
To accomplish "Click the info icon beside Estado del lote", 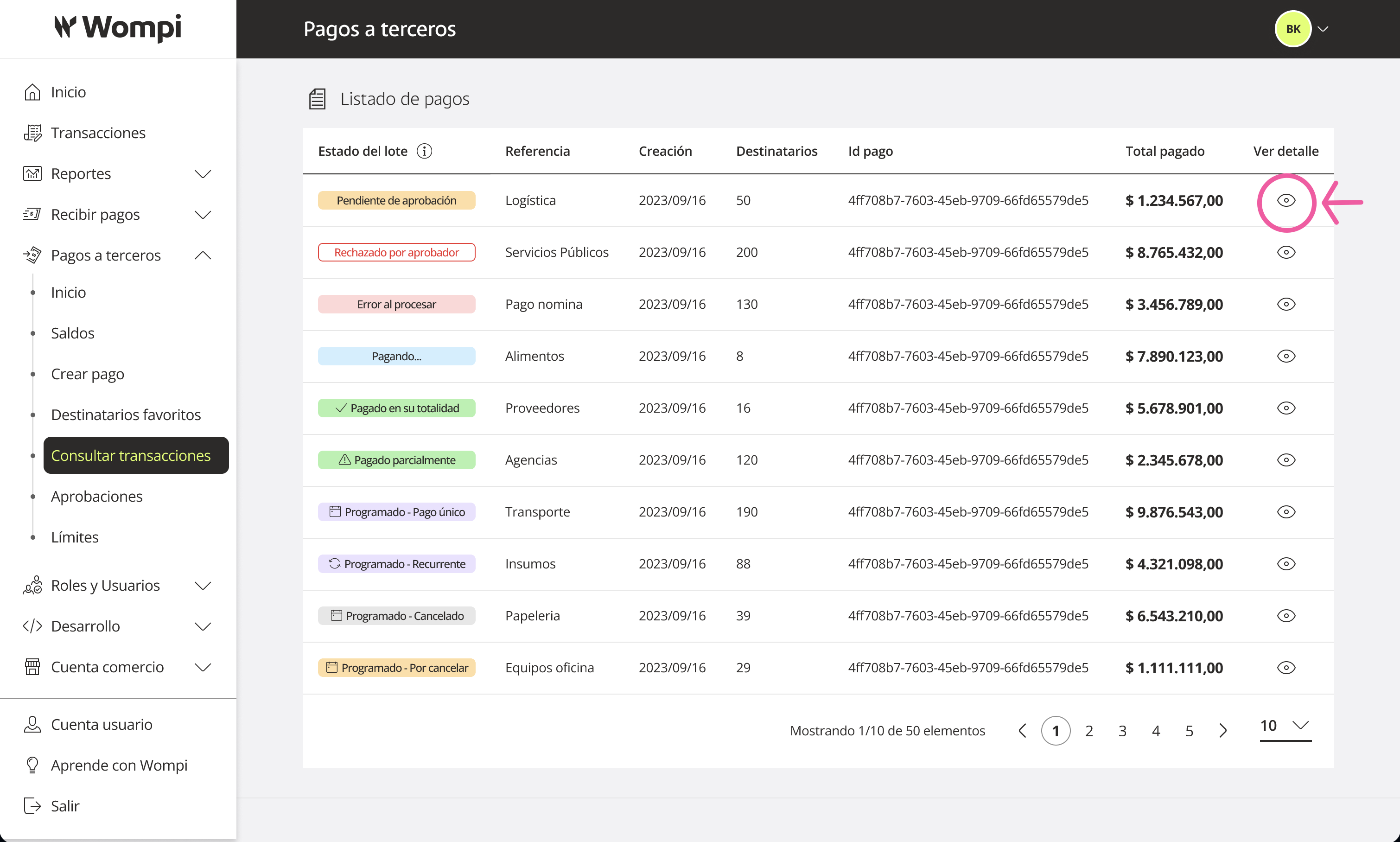I will point(424,152).
